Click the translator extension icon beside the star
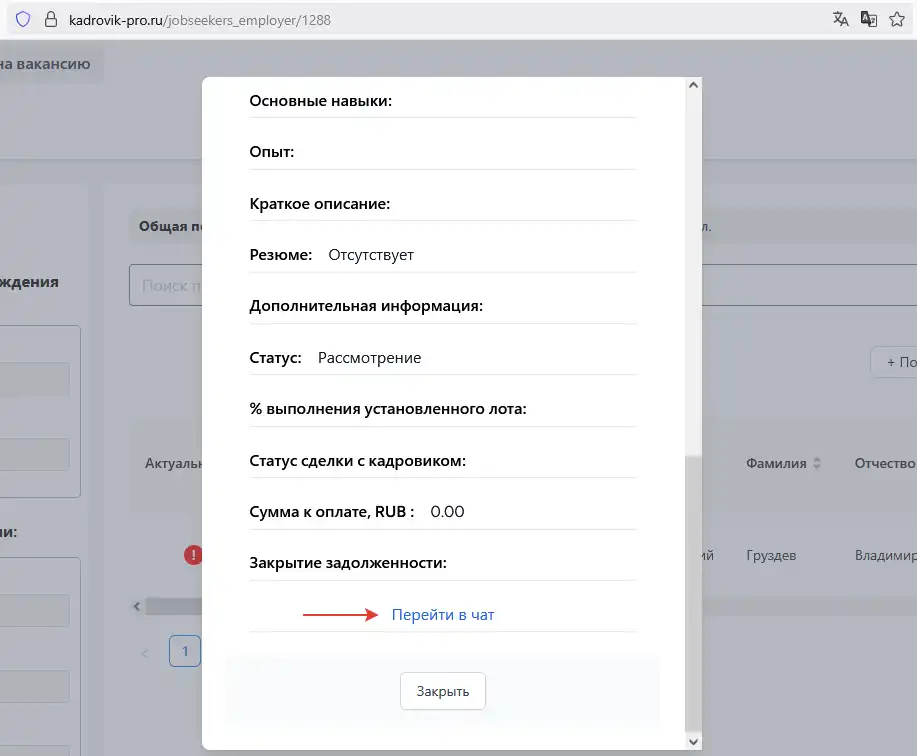The width and height of the screenshot is (917, 756). pyautogui.click(x=869, y=19)
